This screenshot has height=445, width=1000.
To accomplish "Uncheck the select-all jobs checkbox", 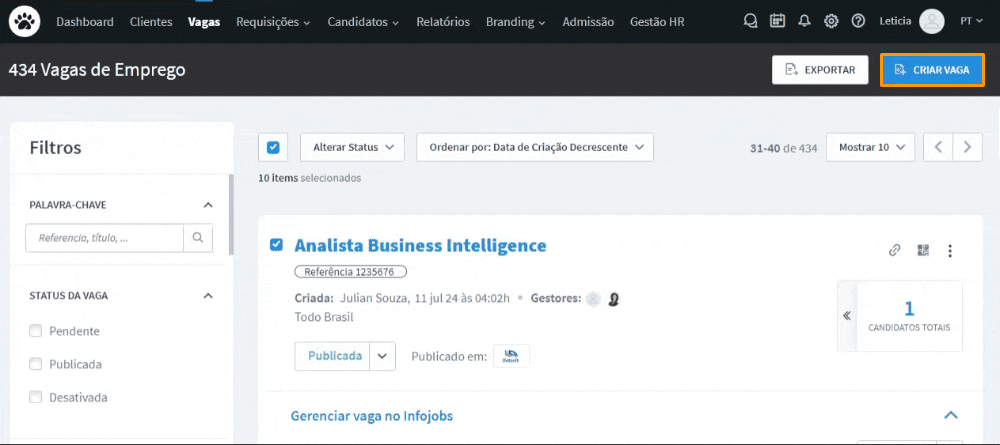I will pos(273,147).
